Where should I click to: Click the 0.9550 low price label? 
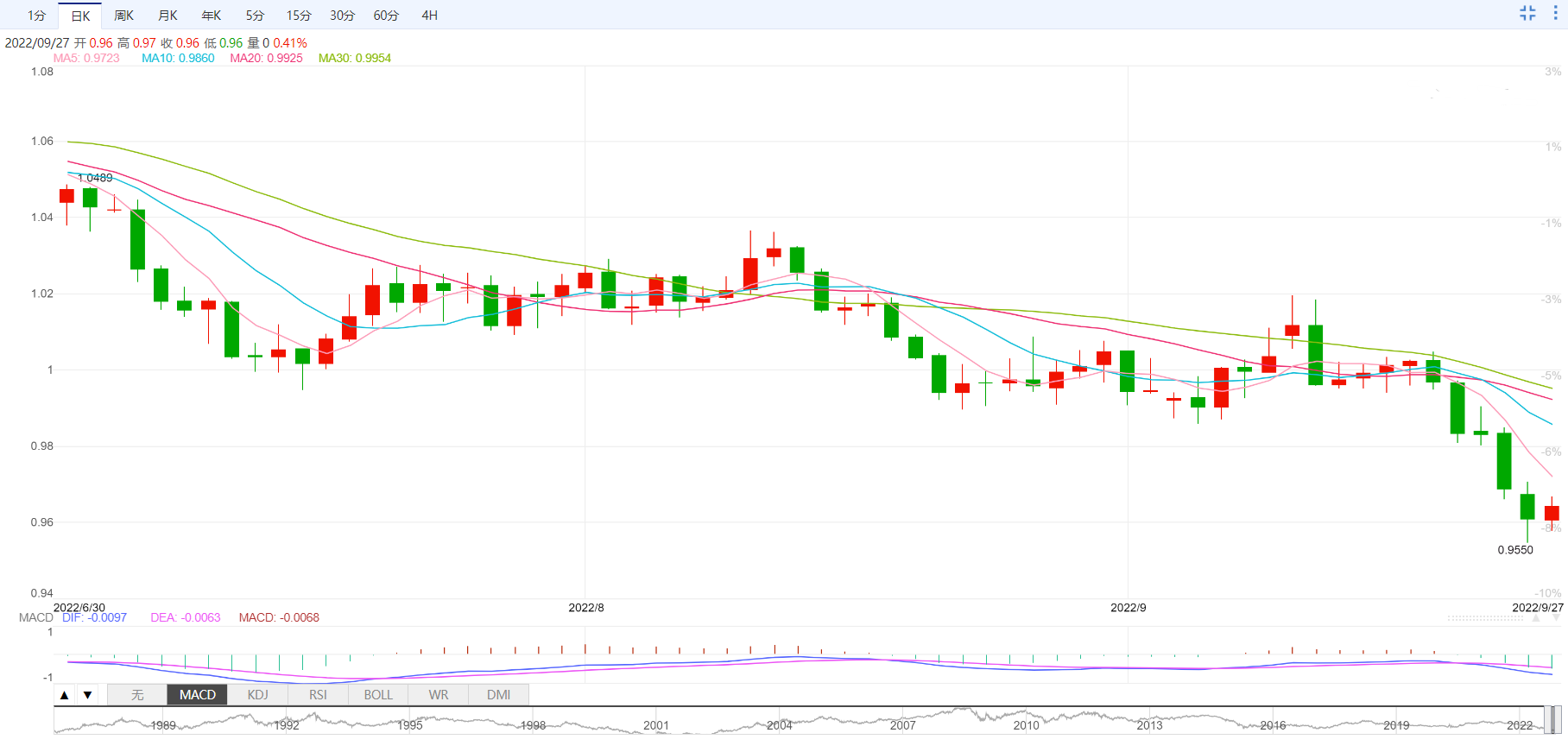pos(1515,550)
